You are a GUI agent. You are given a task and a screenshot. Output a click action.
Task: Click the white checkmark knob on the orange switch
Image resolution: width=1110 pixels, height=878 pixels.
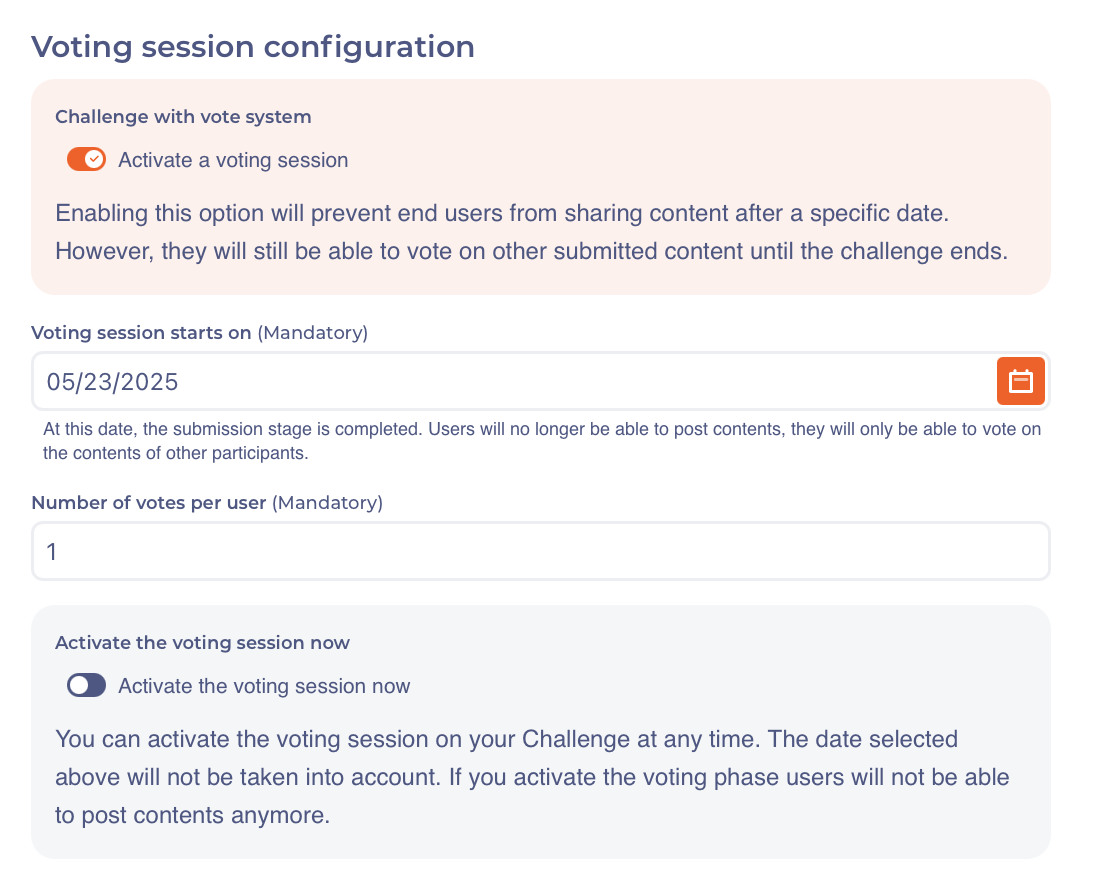tap(95, 160)
